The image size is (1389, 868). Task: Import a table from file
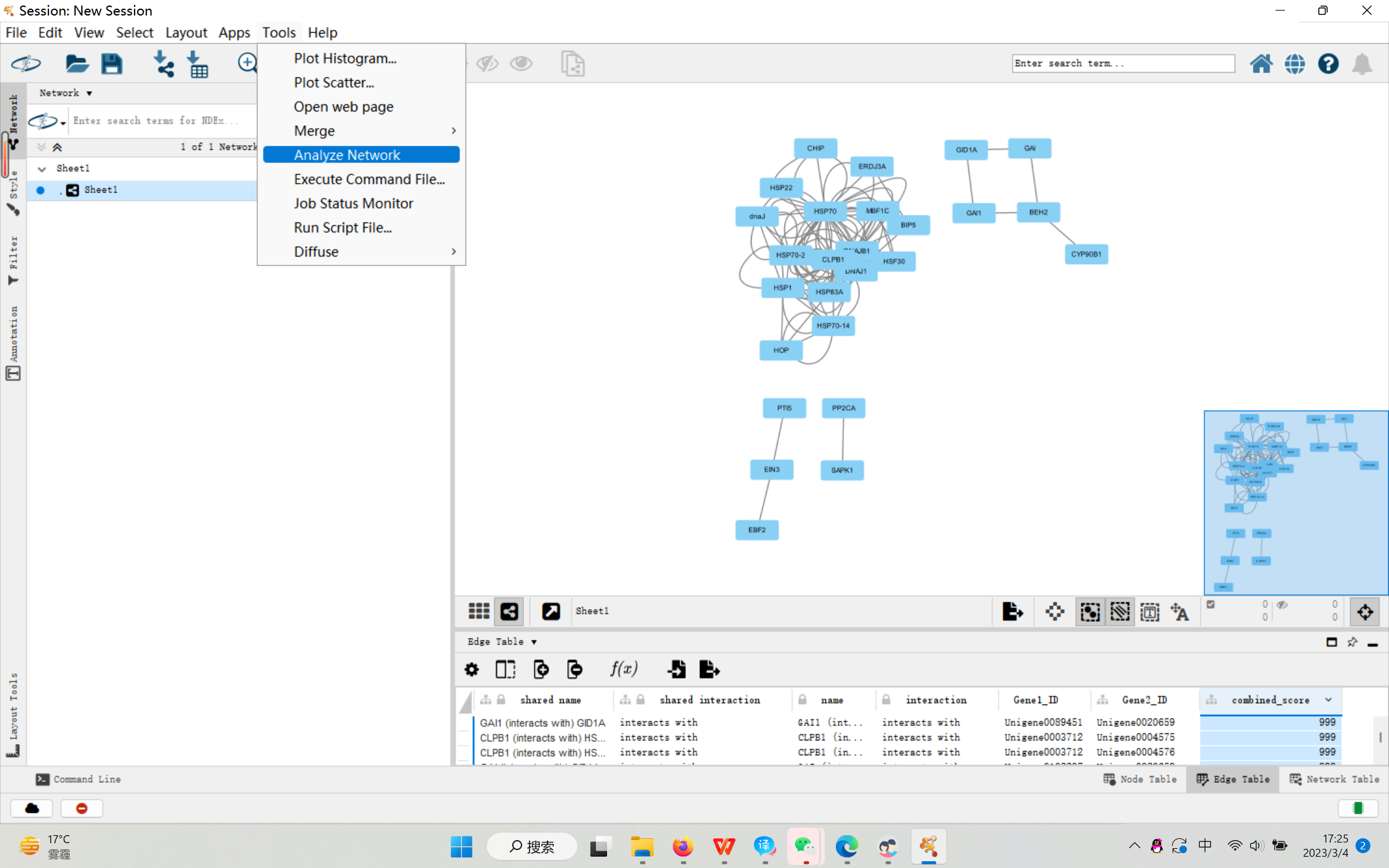[x=198, y=64]
